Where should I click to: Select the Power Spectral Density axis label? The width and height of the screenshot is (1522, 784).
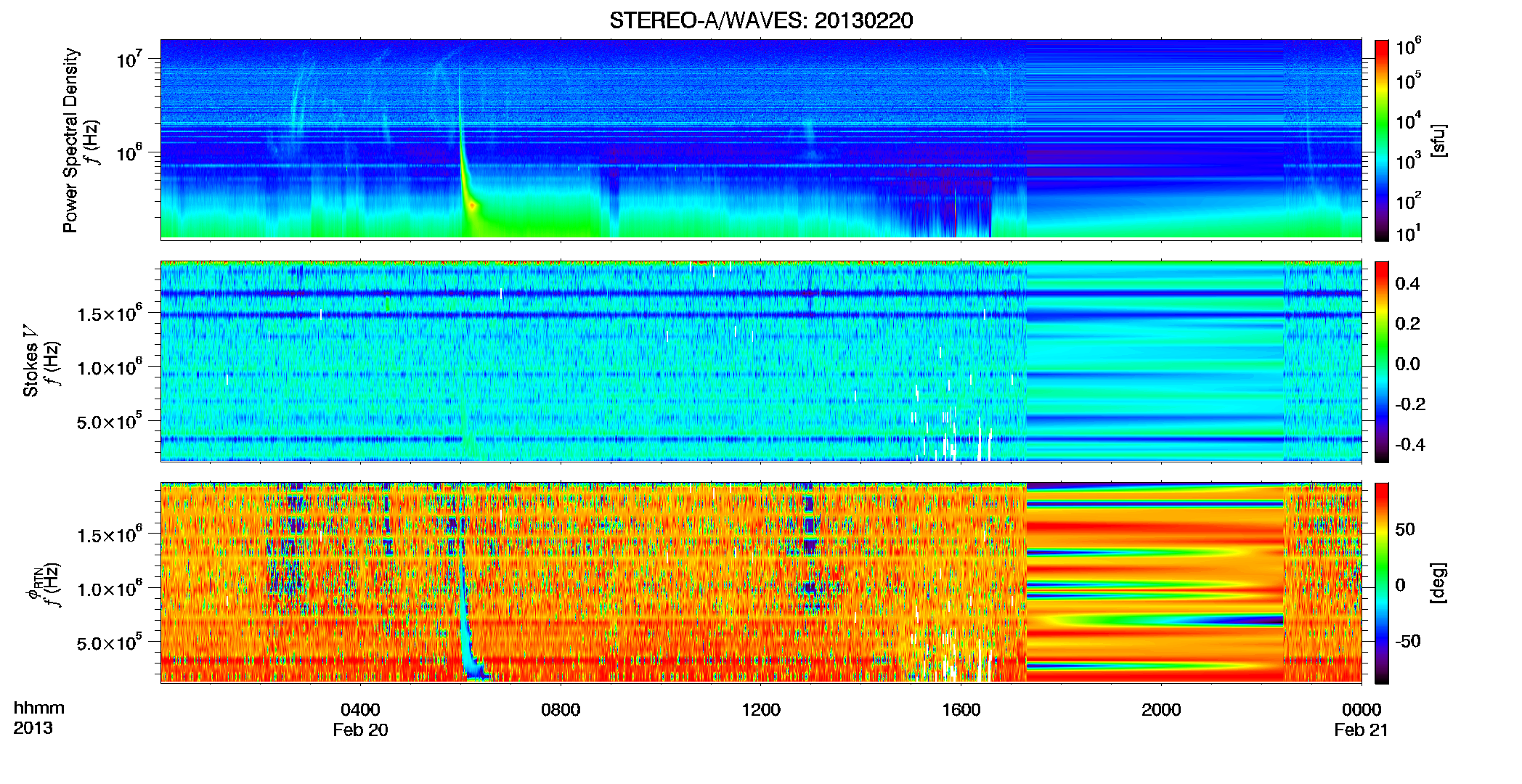[70, 140]
